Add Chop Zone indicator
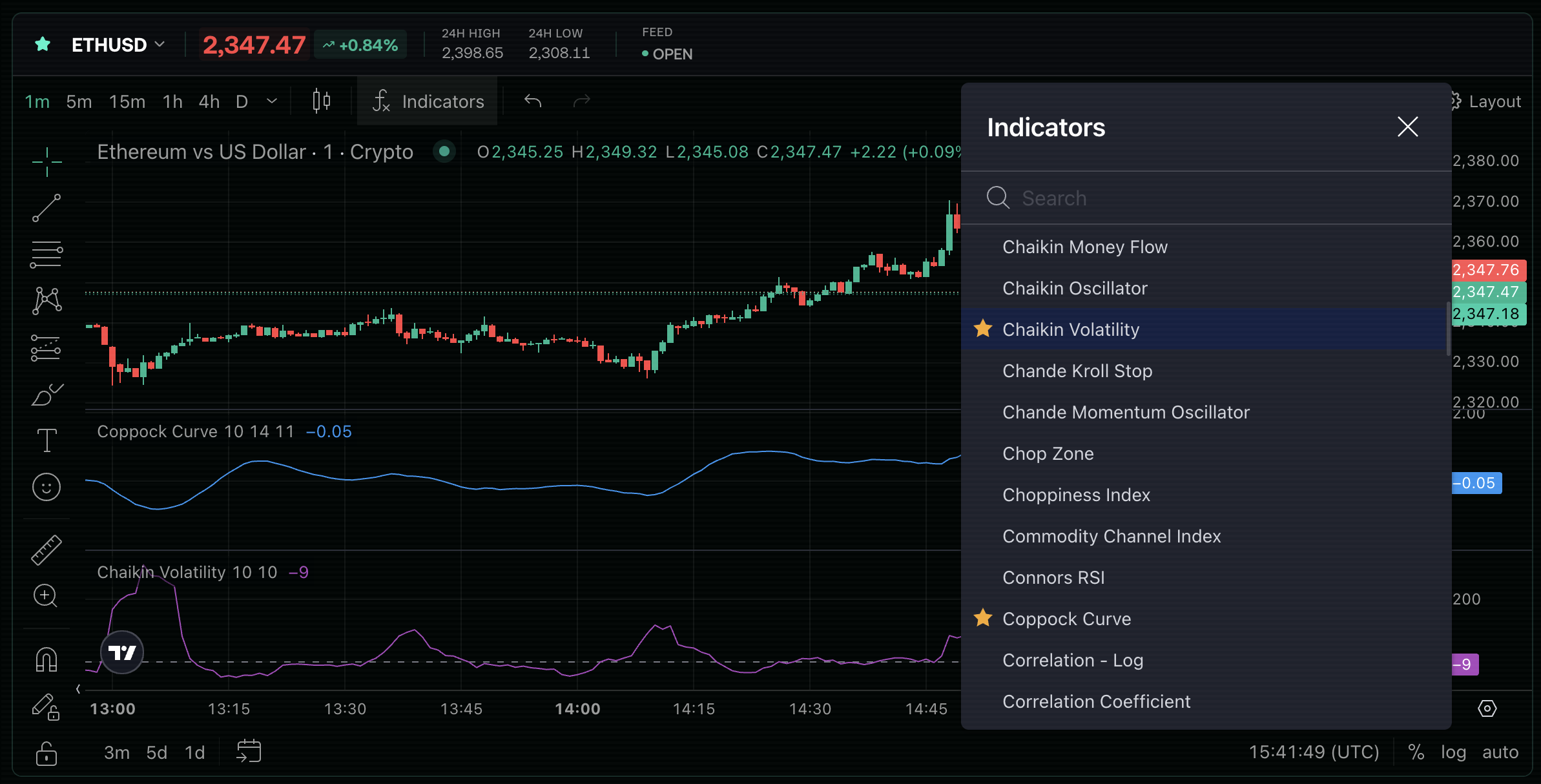Viewport: 1541px width, 784px height. click(x=1206, y=453)
